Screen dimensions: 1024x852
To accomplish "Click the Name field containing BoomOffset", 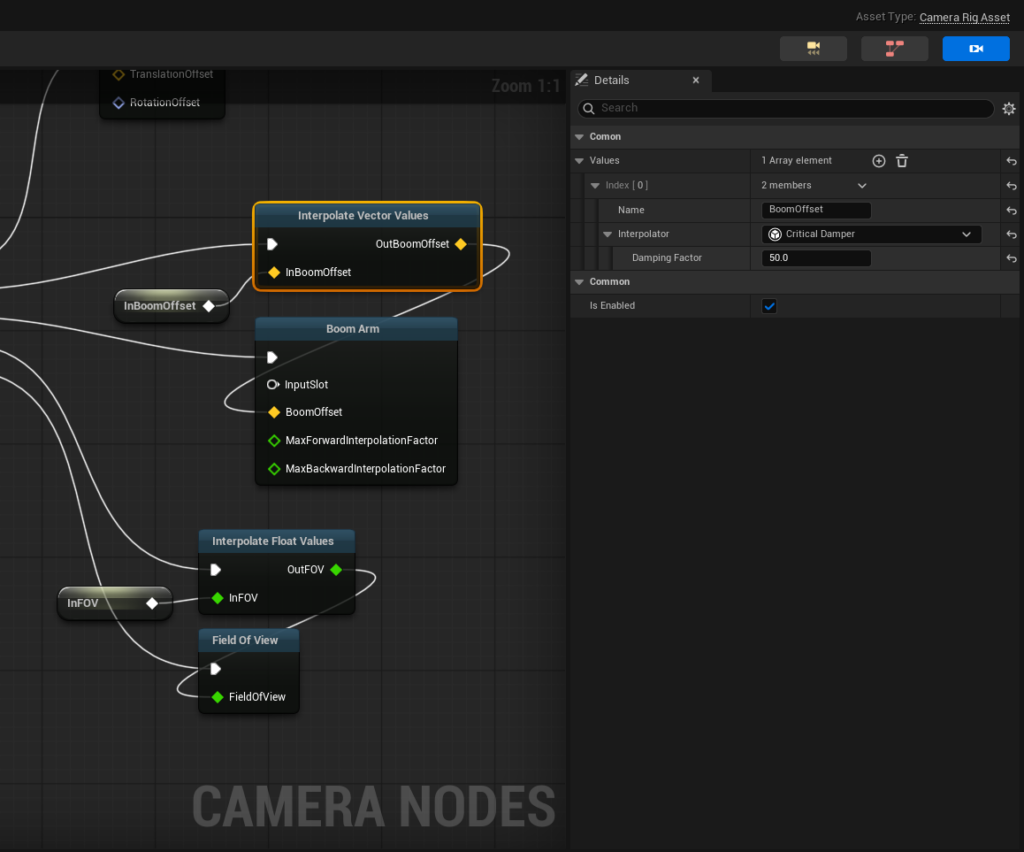I will coord(816,210).
